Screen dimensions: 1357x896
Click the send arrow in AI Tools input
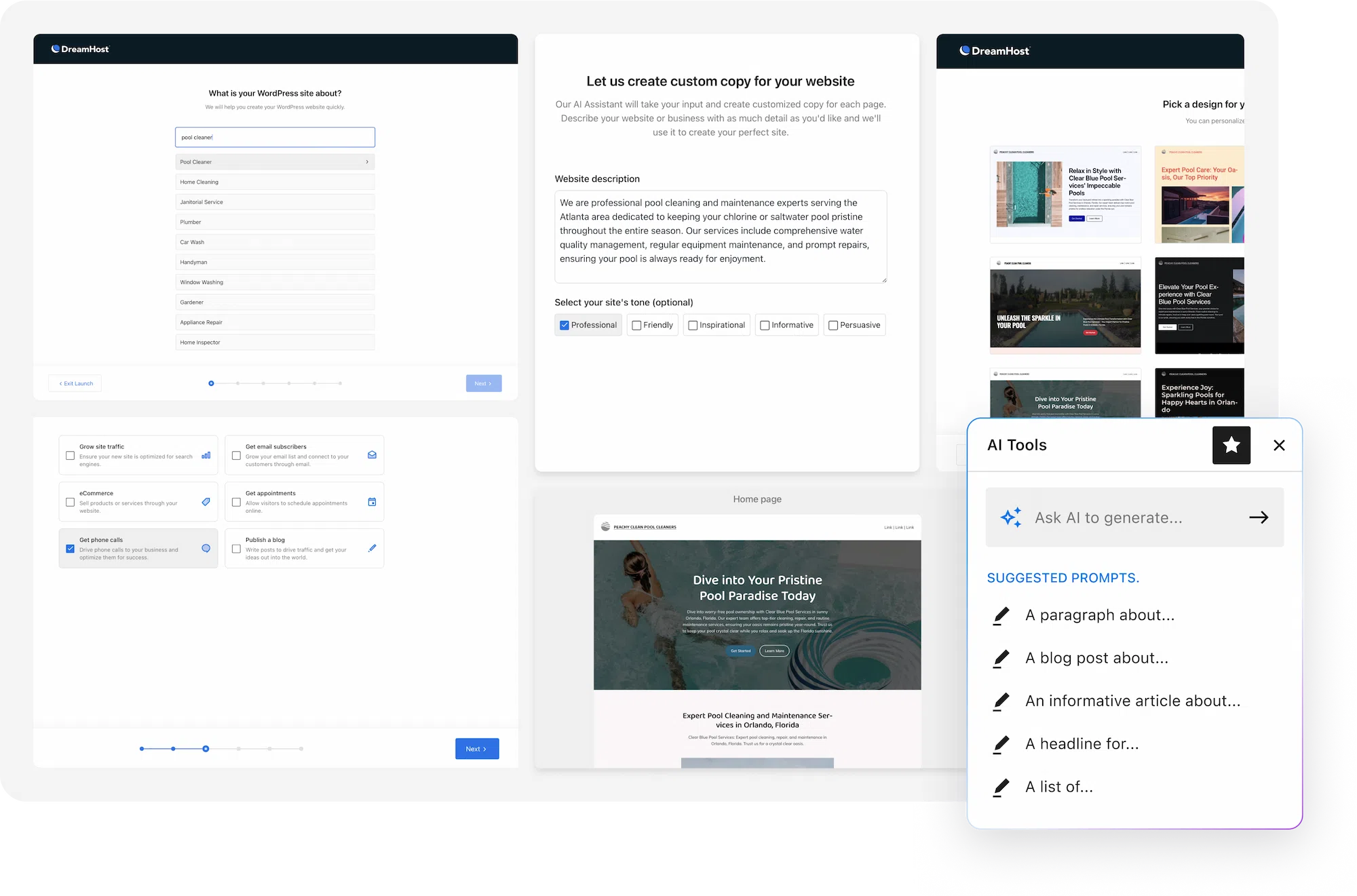click(1258, 517)
